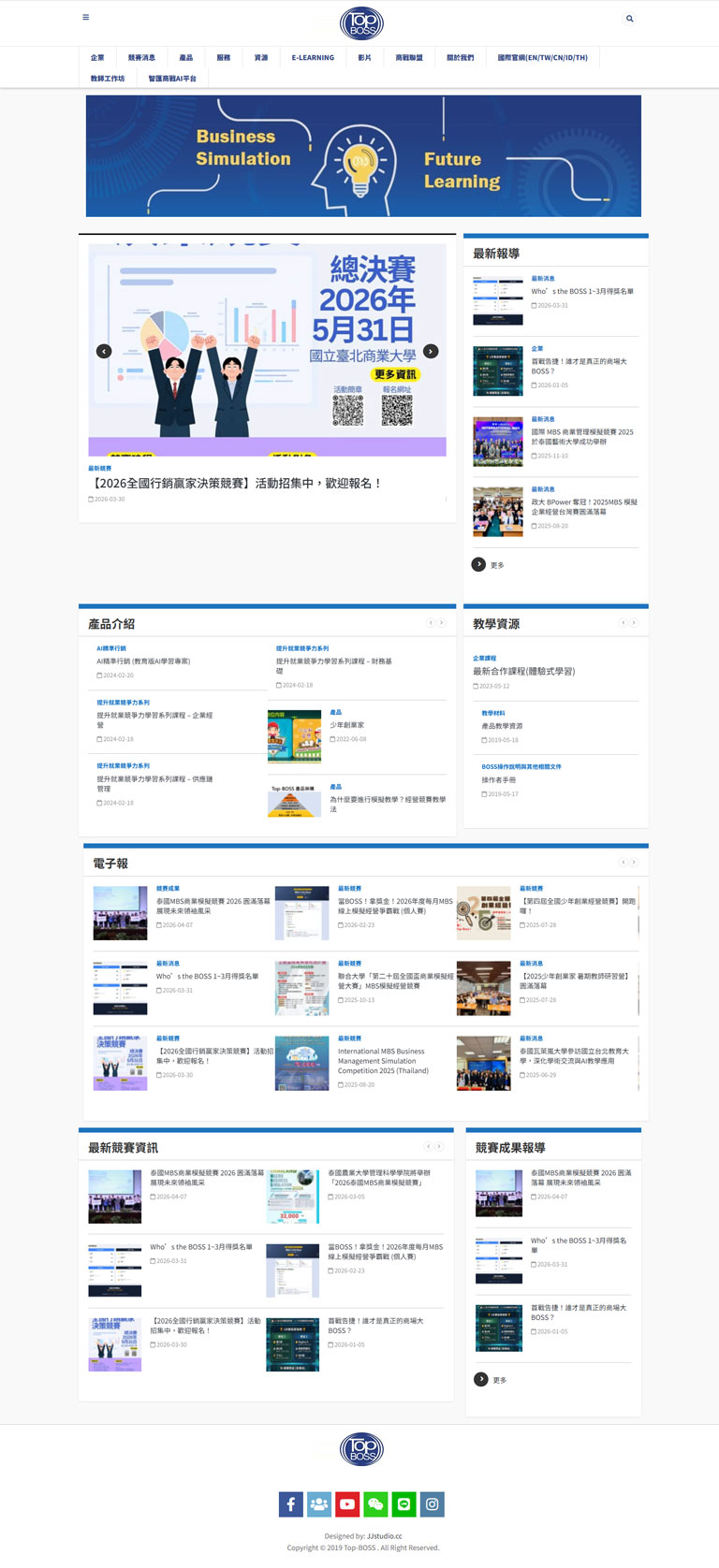Open the Instagram icon in footer

(433, 1504)
